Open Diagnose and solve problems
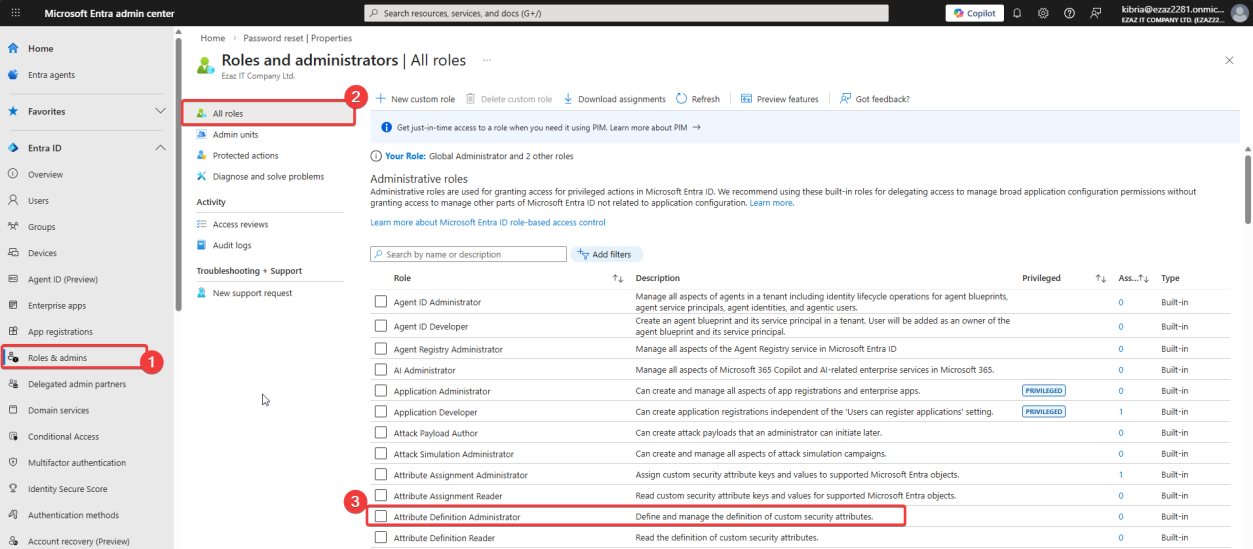 pyautogui.click(x=268, y=176)
